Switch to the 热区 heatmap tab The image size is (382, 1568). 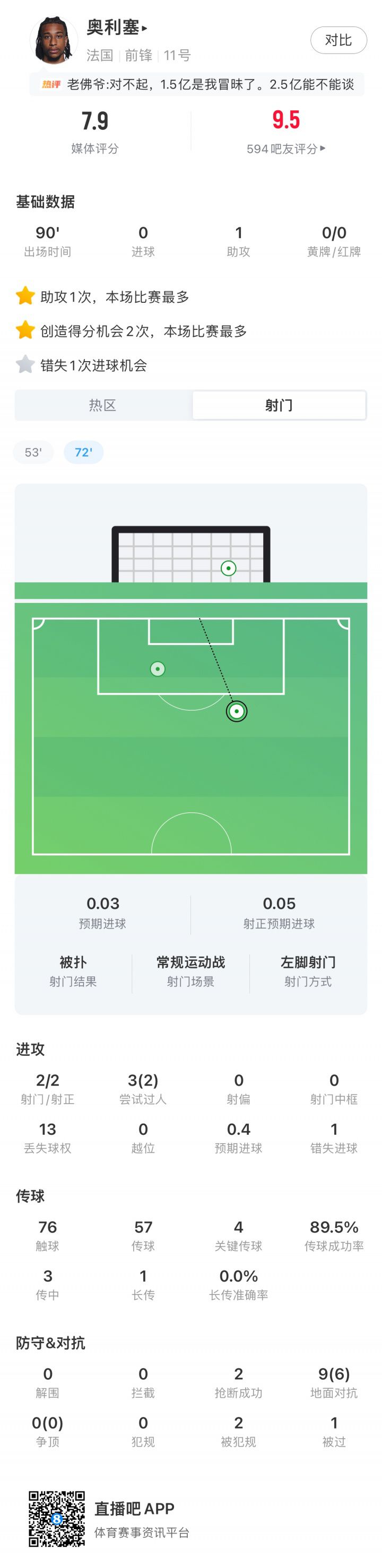[x=102, y=406]
